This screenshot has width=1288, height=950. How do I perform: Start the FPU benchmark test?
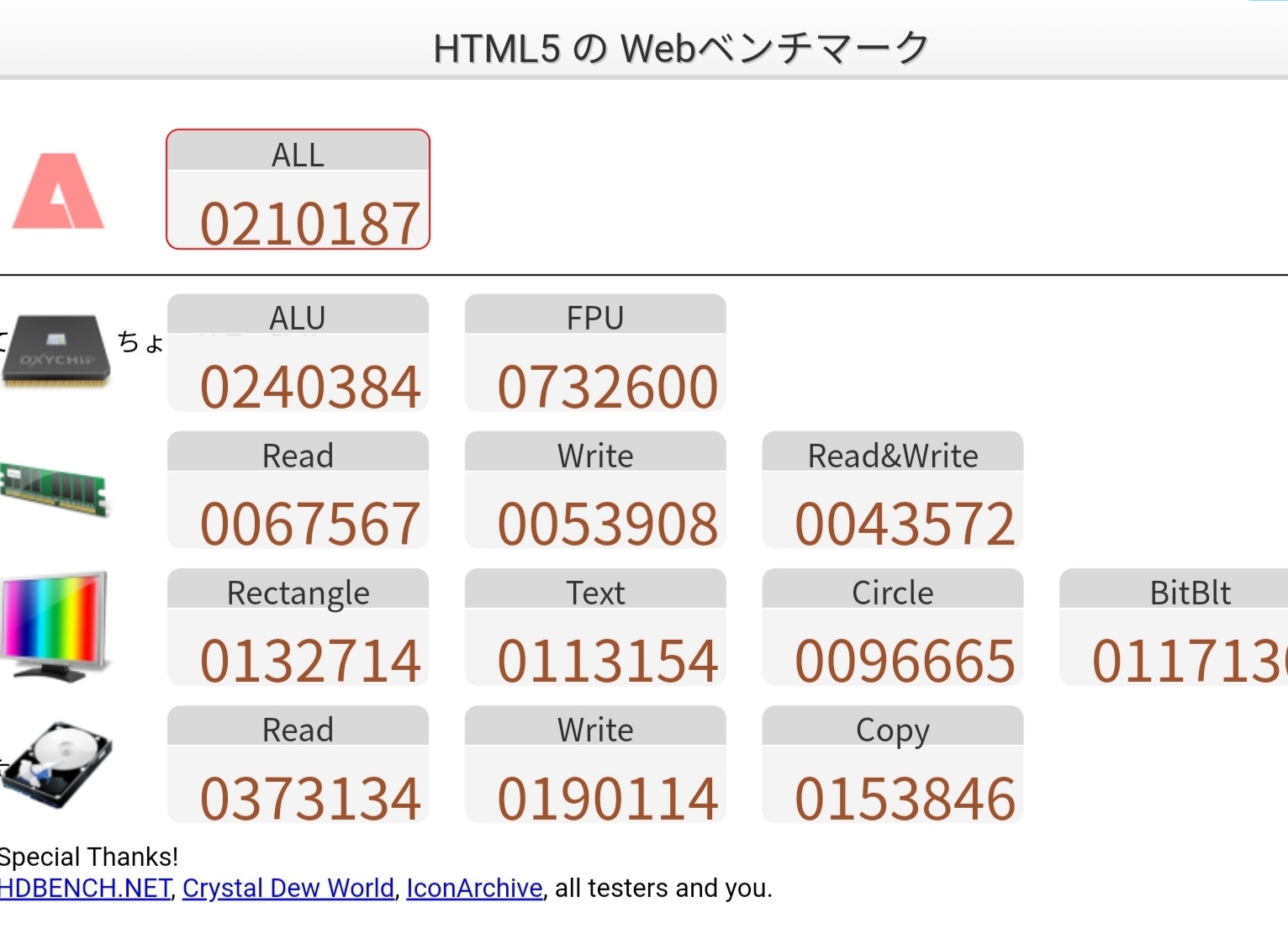point(595,353)
